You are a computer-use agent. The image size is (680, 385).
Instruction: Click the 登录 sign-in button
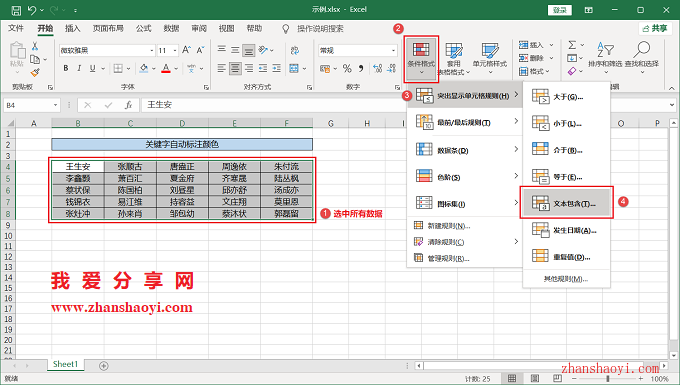[560, 10]
